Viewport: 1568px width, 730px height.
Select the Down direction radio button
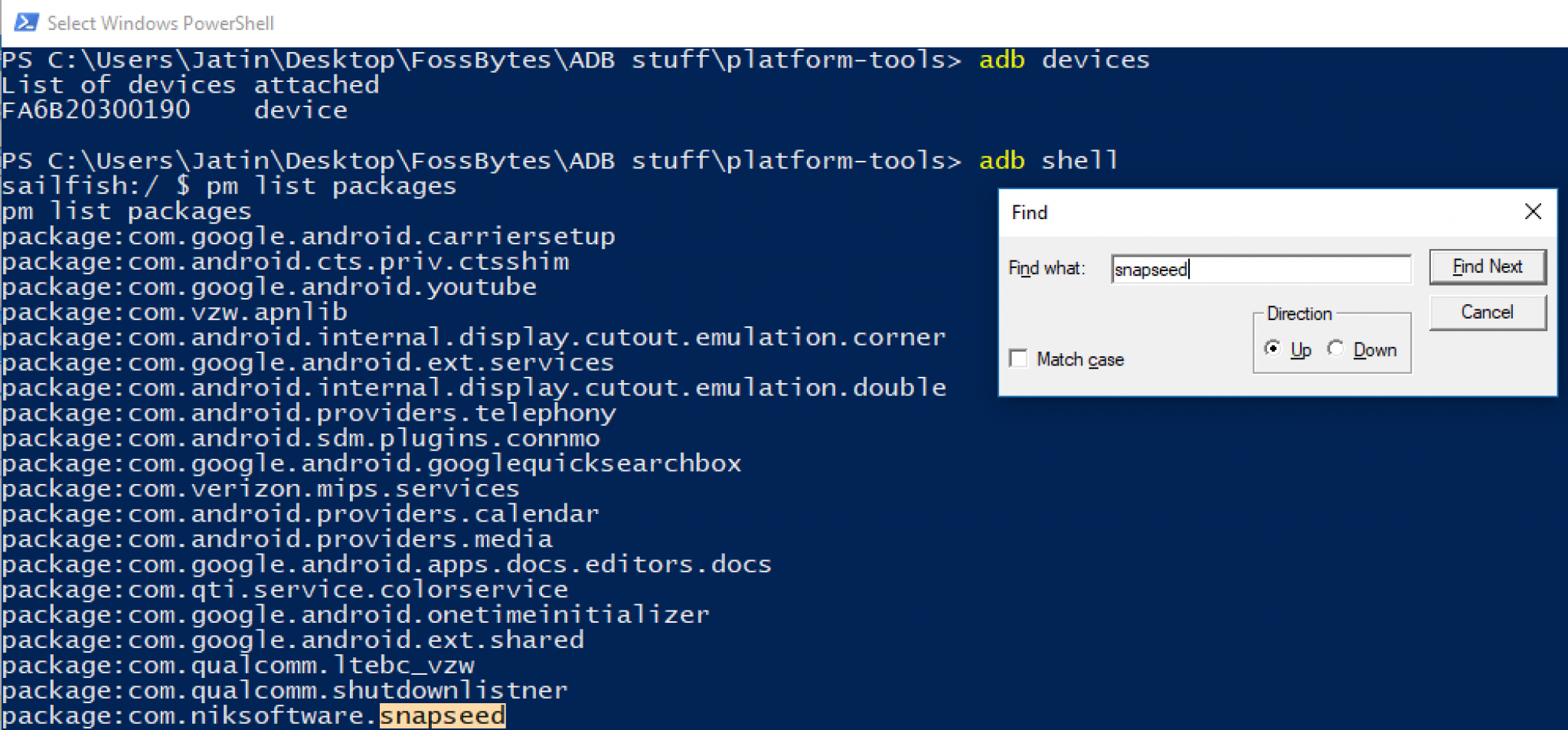1336,349
